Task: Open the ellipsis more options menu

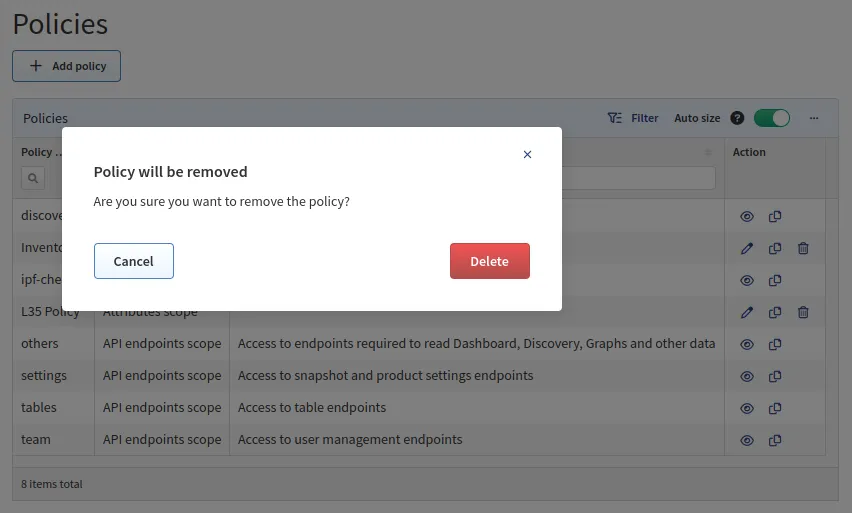Action: [814, 118]
